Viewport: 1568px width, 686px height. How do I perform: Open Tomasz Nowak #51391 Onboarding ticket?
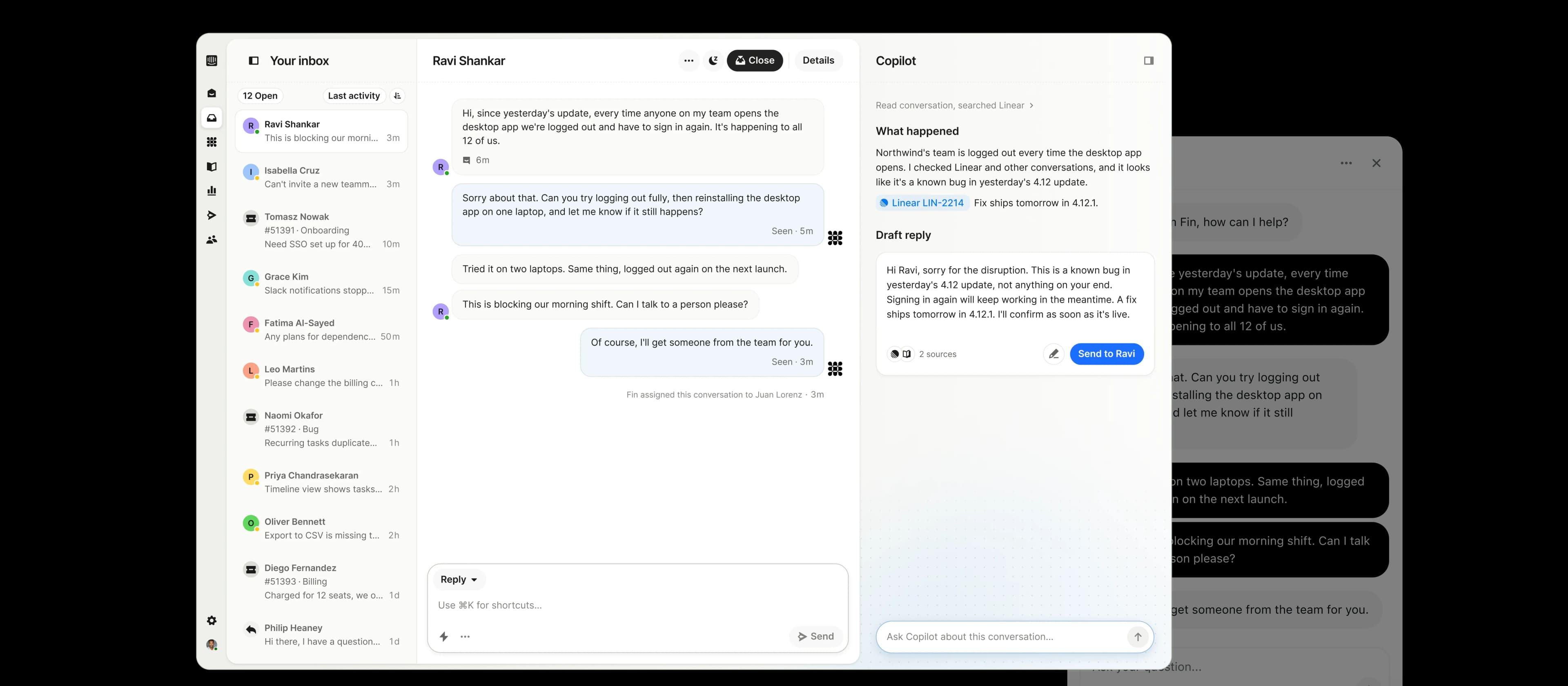(x=321, y=230)
